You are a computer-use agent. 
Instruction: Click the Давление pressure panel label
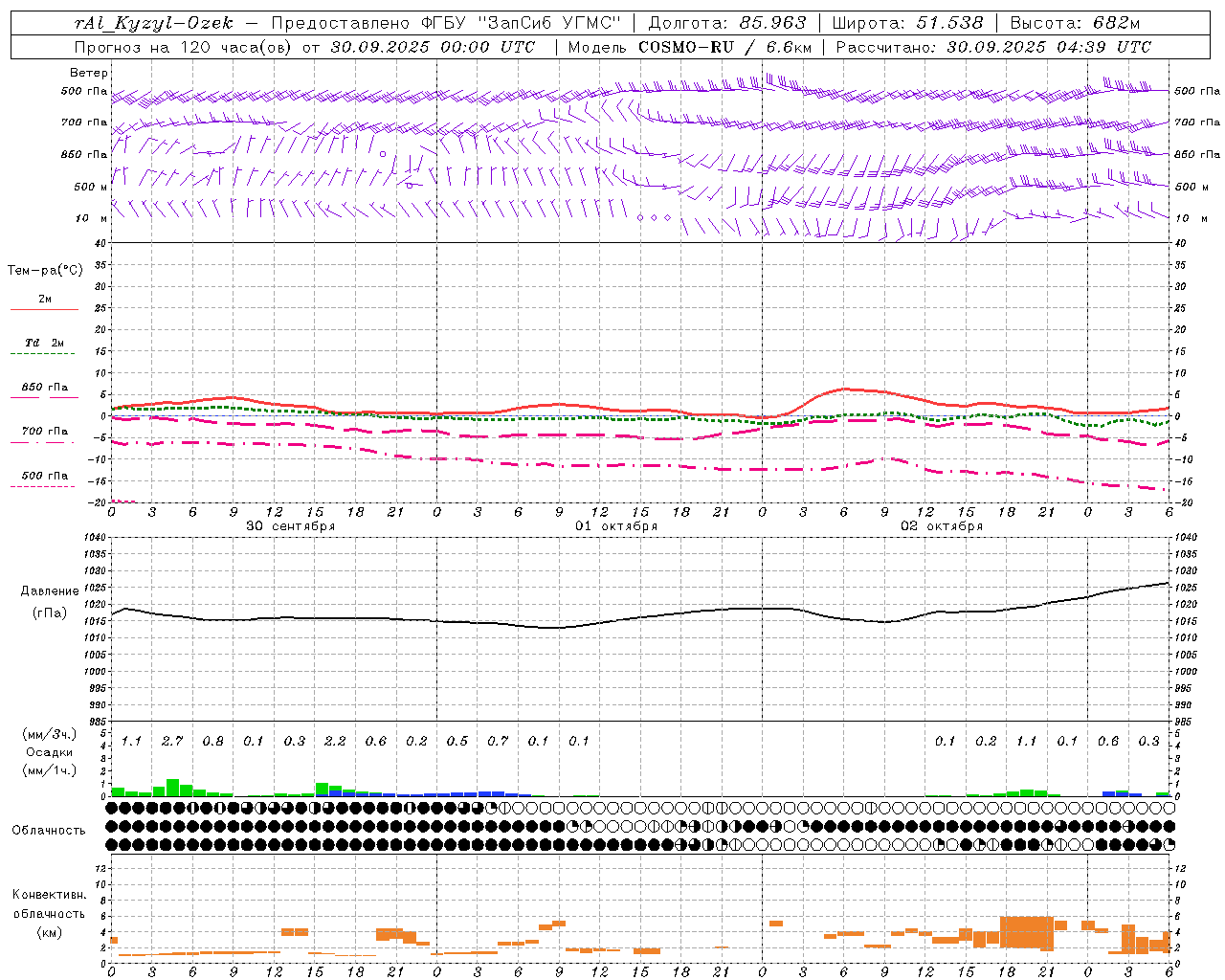(x=50, y=591)
